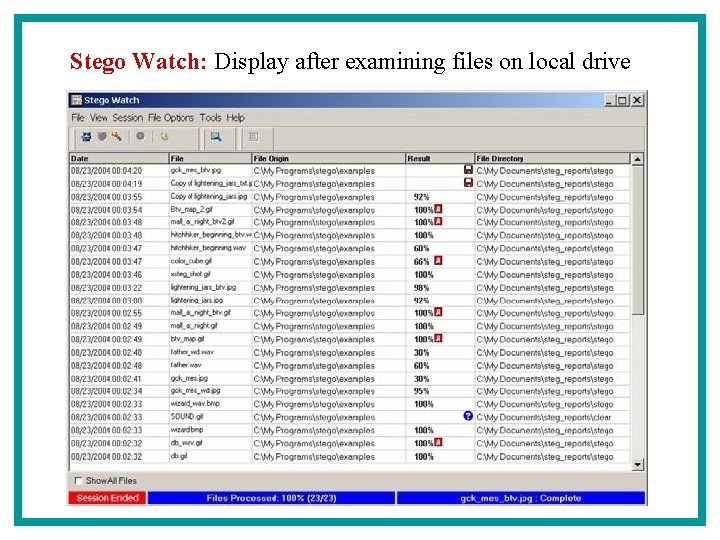Sort by the File Directory column header
Screen dimensions: 720x540
(x=552, y=158)
